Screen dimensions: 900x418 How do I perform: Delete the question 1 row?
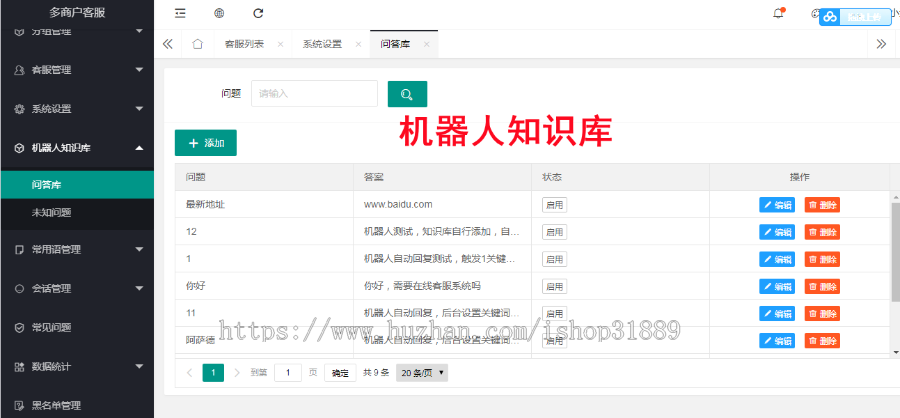[822, 259]
